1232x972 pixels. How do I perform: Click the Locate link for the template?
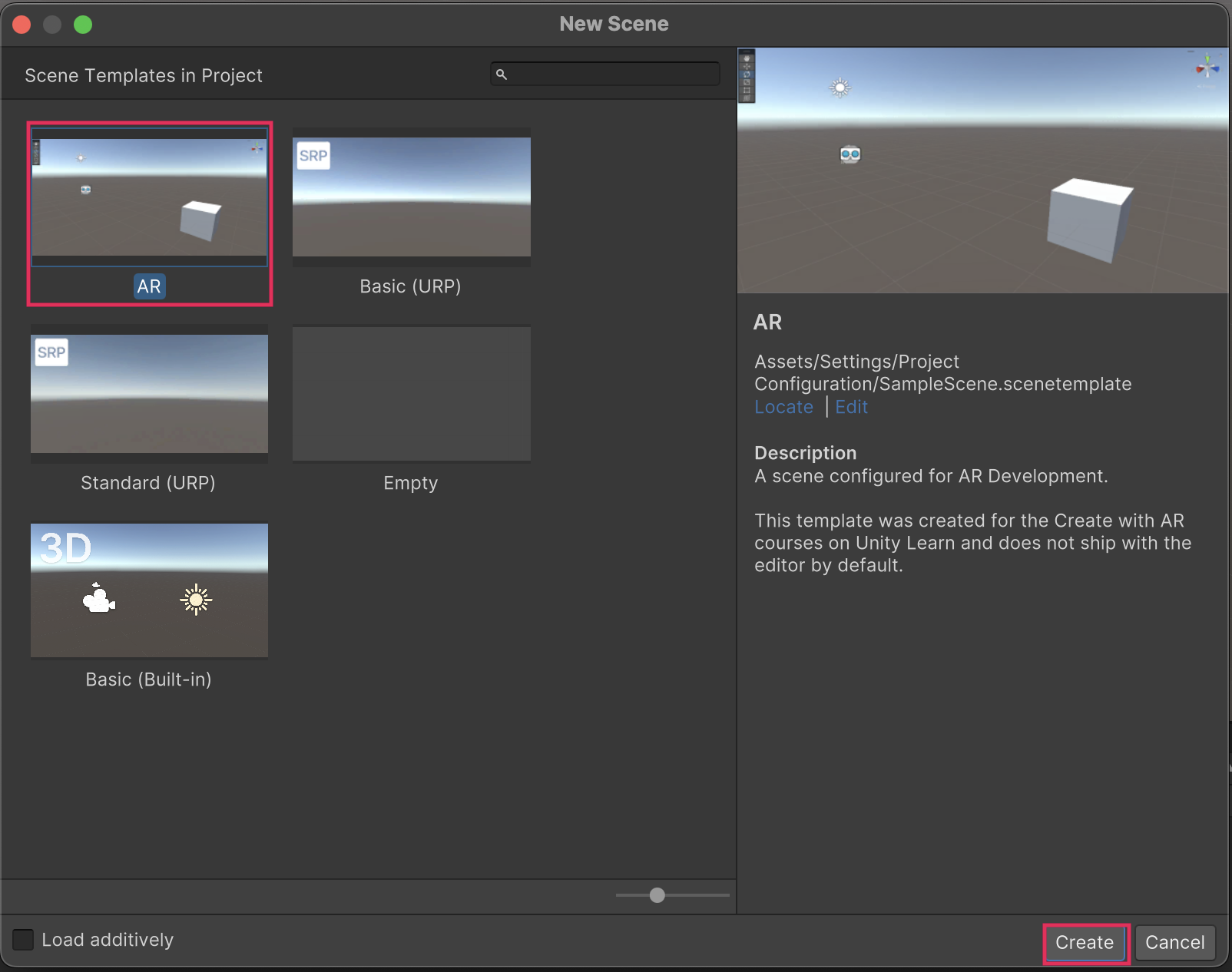783,407
